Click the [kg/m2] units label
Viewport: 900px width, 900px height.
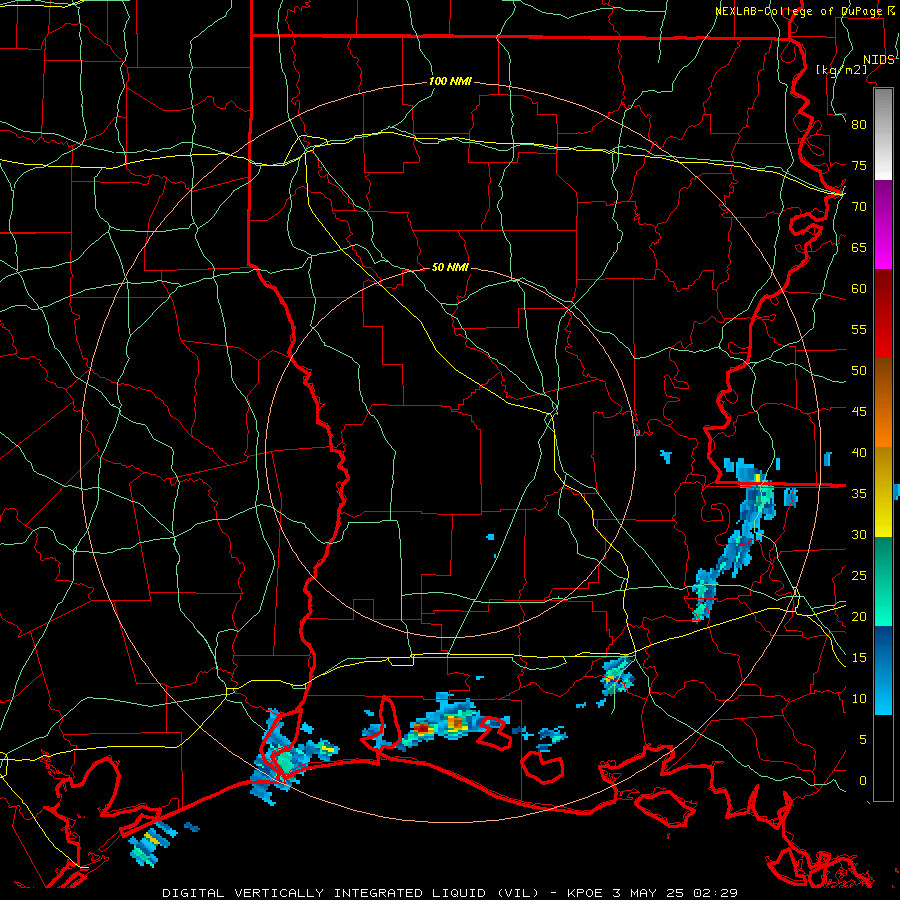point(841,70)
